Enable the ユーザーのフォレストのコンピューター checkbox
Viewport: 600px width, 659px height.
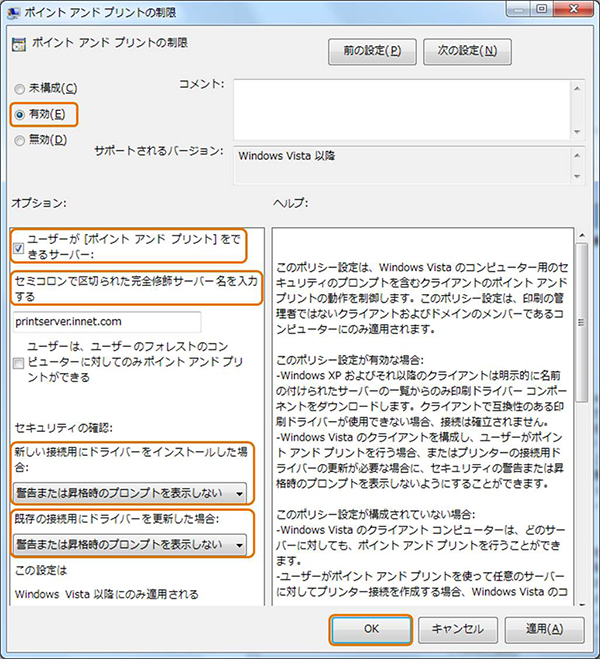21,362
